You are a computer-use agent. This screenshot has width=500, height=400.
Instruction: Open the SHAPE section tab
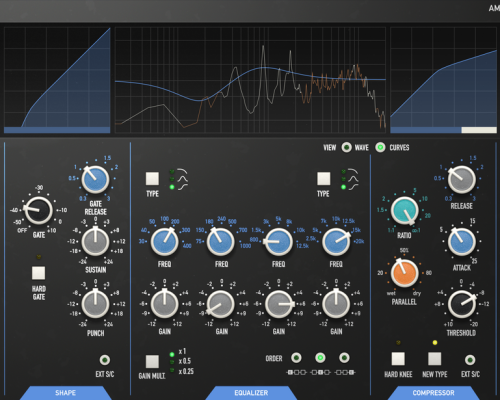65,393
